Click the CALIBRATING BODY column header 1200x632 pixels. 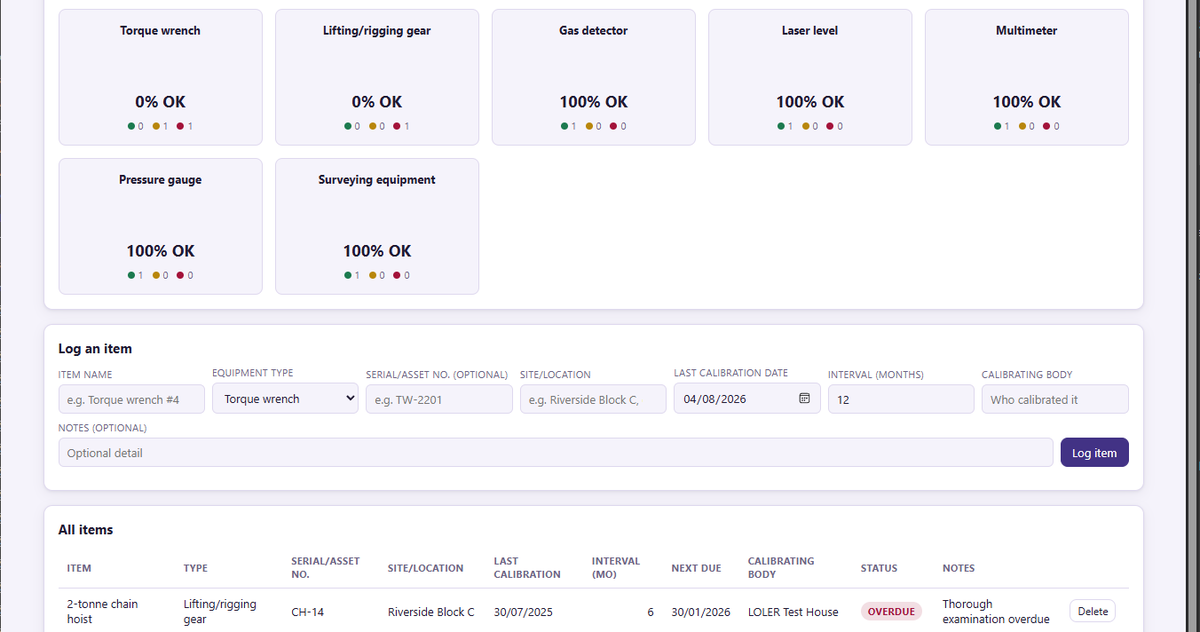coord(781,568)
